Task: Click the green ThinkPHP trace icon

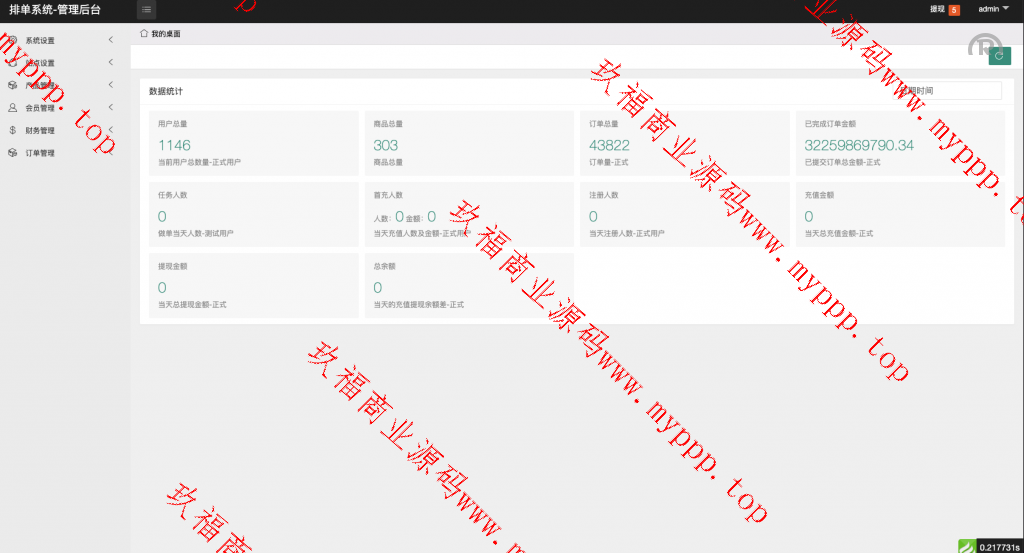Action: 966,546
